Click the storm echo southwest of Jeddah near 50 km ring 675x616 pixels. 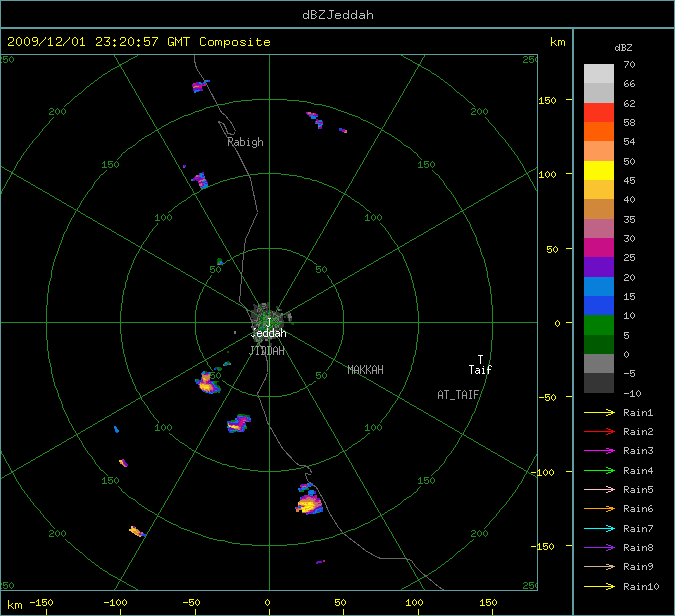coord(208,383)
